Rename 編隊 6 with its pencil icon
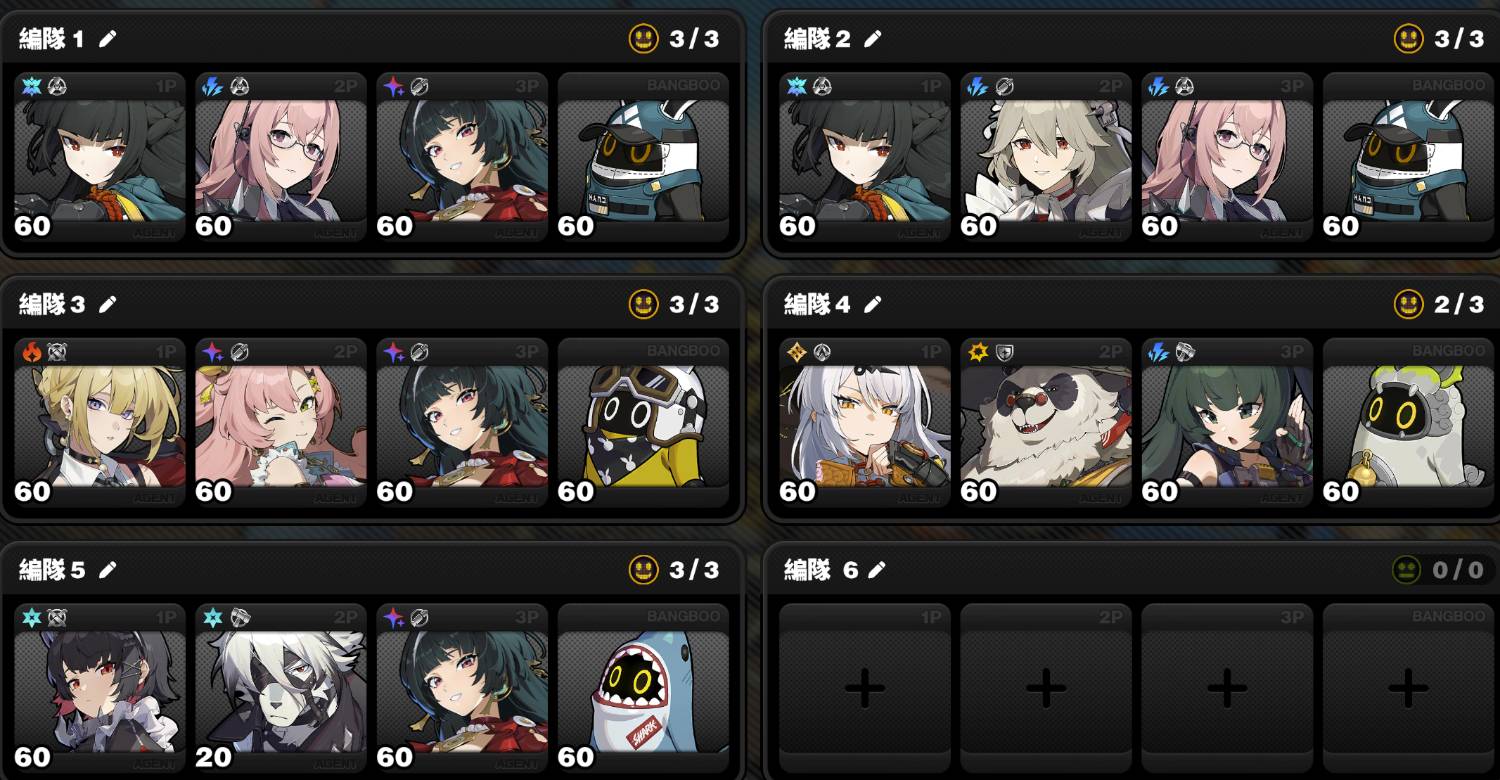The width and height of the screenshot is (1500, 780). coord(877,570)
